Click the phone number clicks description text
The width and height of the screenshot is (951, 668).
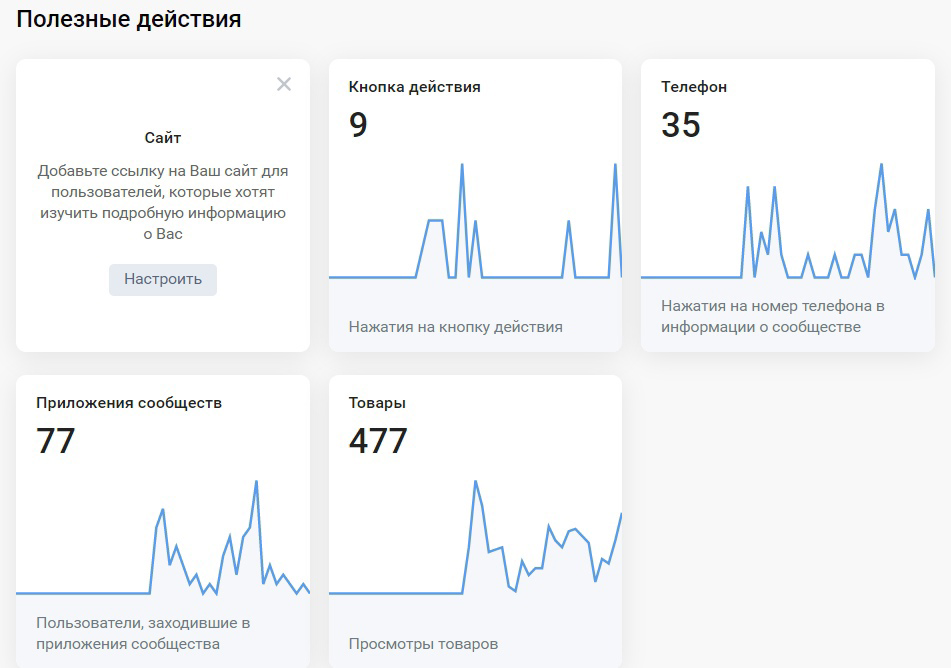773,316
